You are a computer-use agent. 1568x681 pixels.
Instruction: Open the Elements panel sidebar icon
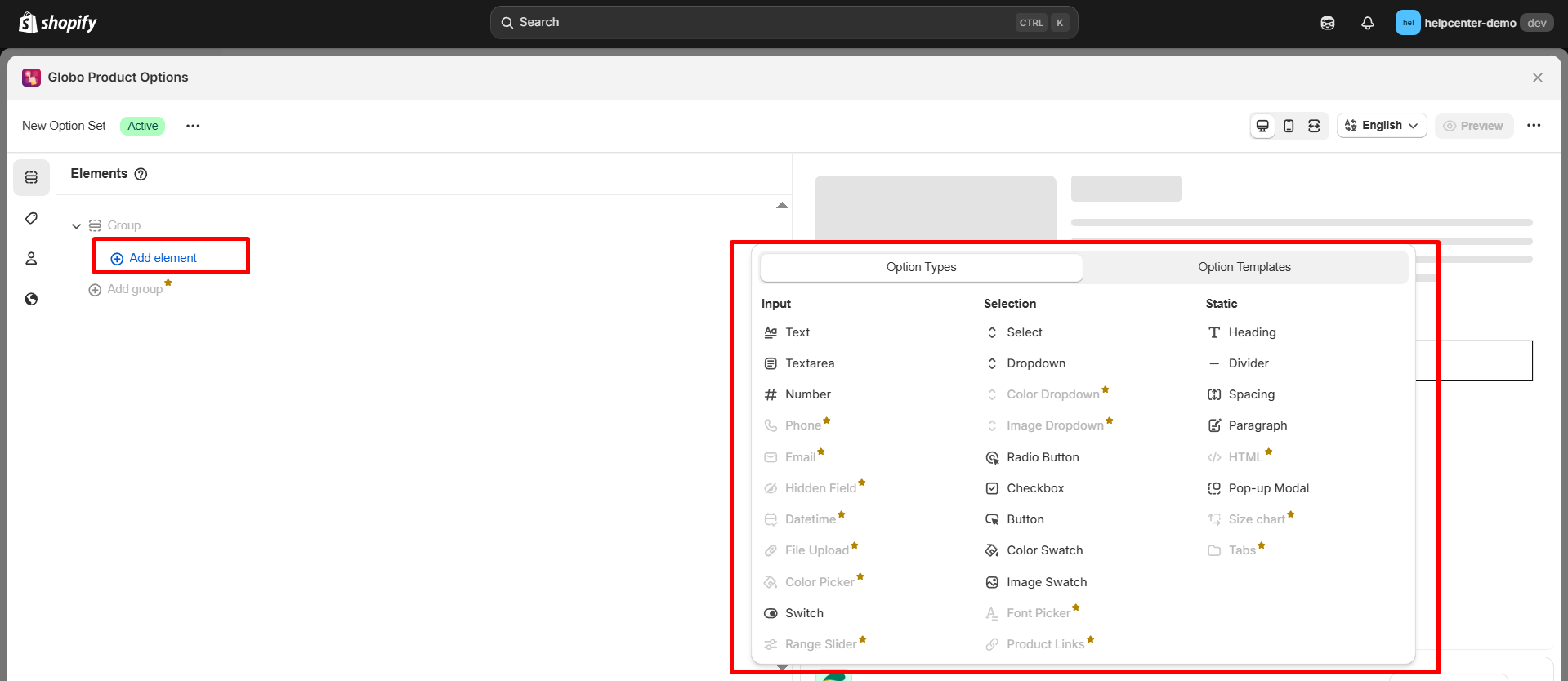point(31,177)
